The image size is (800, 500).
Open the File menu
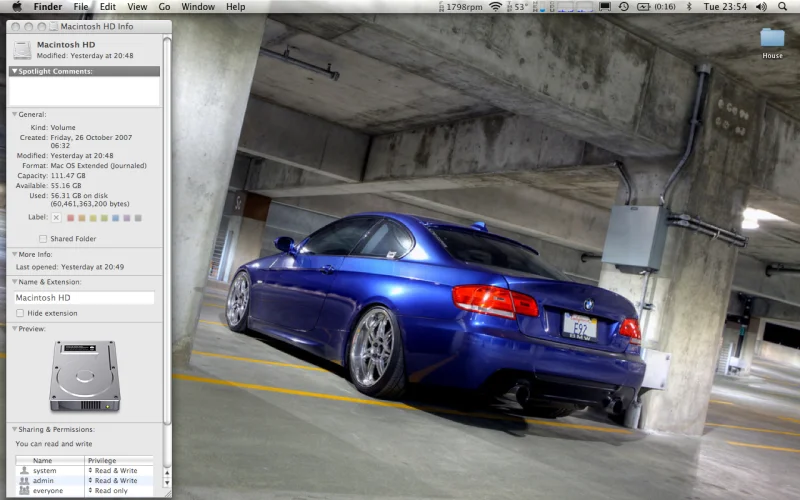(81, 7)
